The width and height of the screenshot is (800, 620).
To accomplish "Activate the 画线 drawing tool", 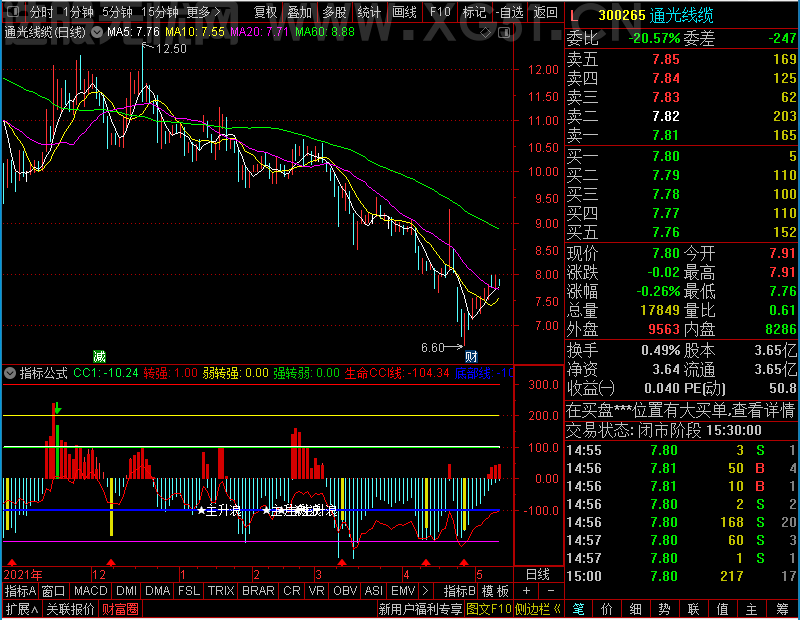I will (404, 12).
